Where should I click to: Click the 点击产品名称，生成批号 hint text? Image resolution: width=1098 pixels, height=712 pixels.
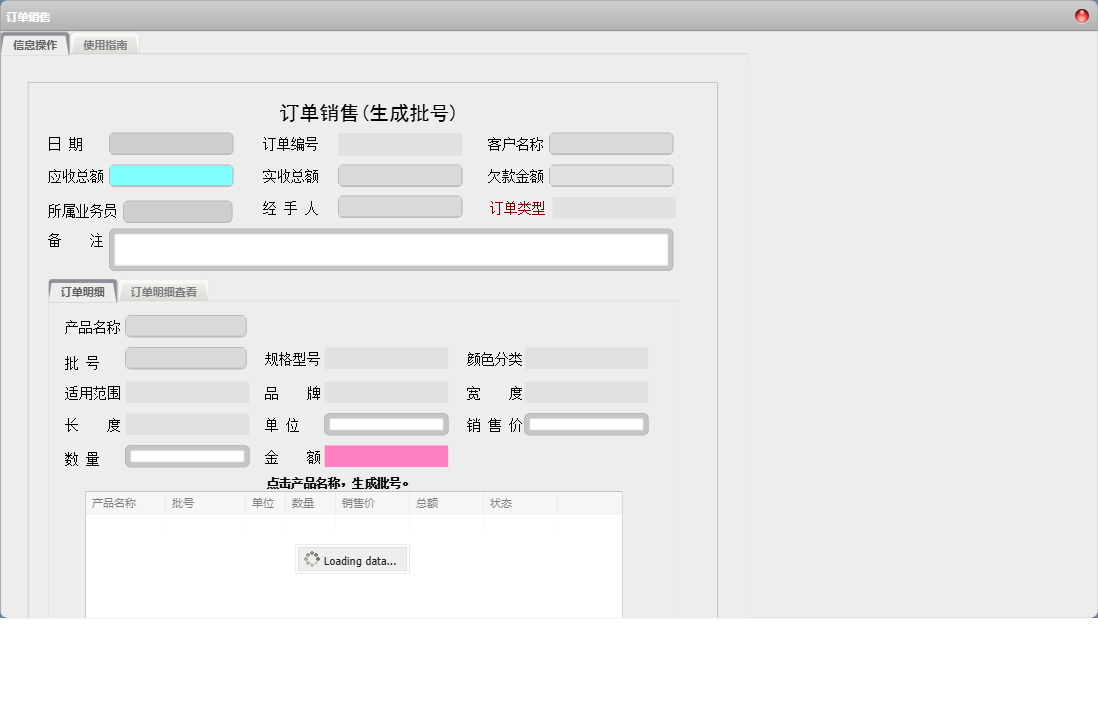click(x=338, y=483)
